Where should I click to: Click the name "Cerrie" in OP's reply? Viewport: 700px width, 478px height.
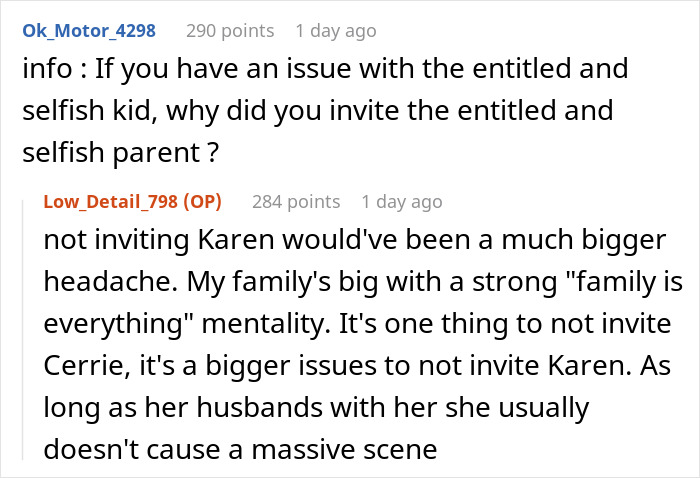click(87, 366)
